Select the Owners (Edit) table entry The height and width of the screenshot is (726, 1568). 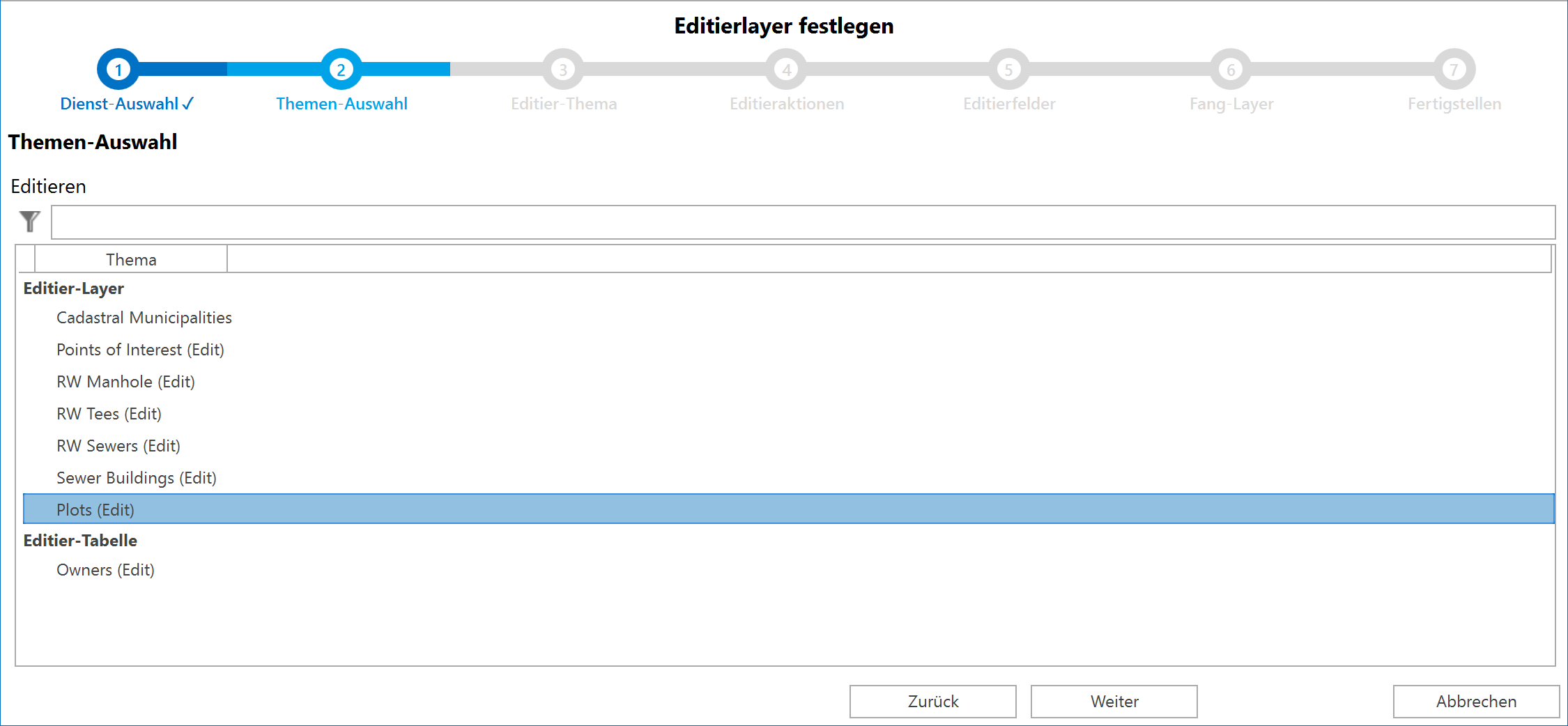(105, 570)
